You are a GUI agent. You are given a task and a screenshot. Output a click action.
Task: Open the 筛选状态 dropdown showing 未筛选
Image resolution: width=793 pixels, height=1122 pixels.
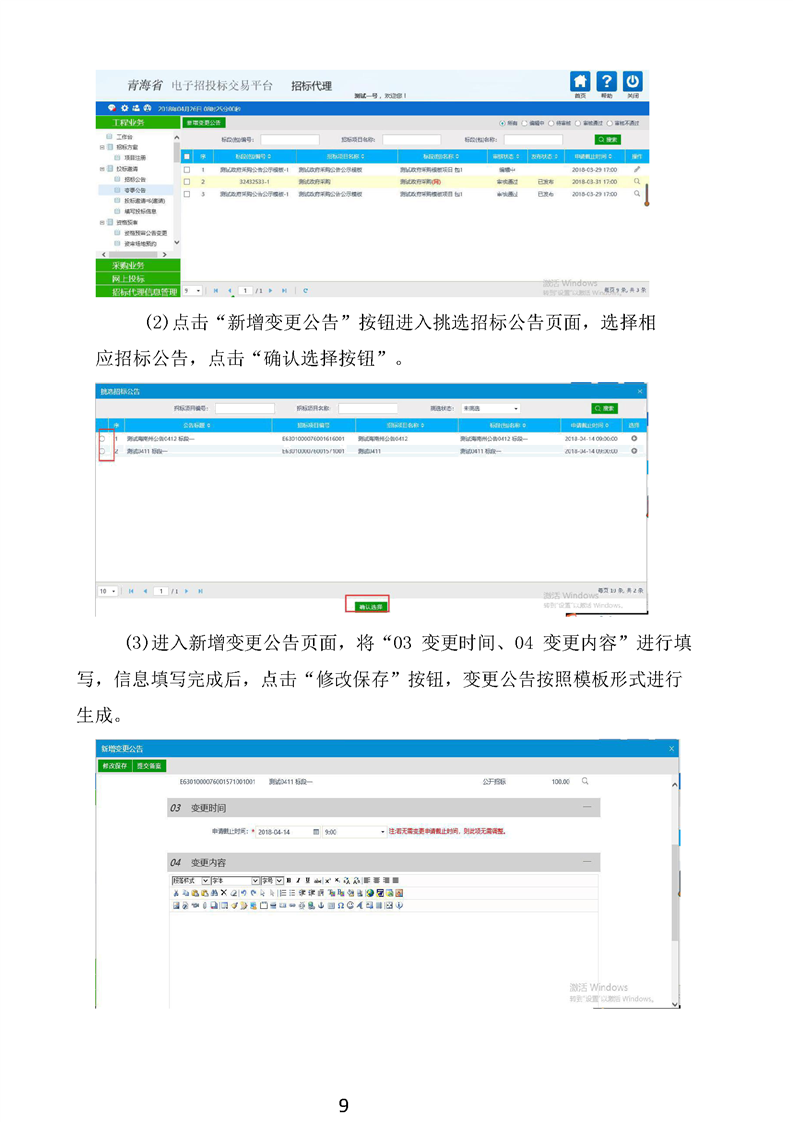[x=489, y=408]
